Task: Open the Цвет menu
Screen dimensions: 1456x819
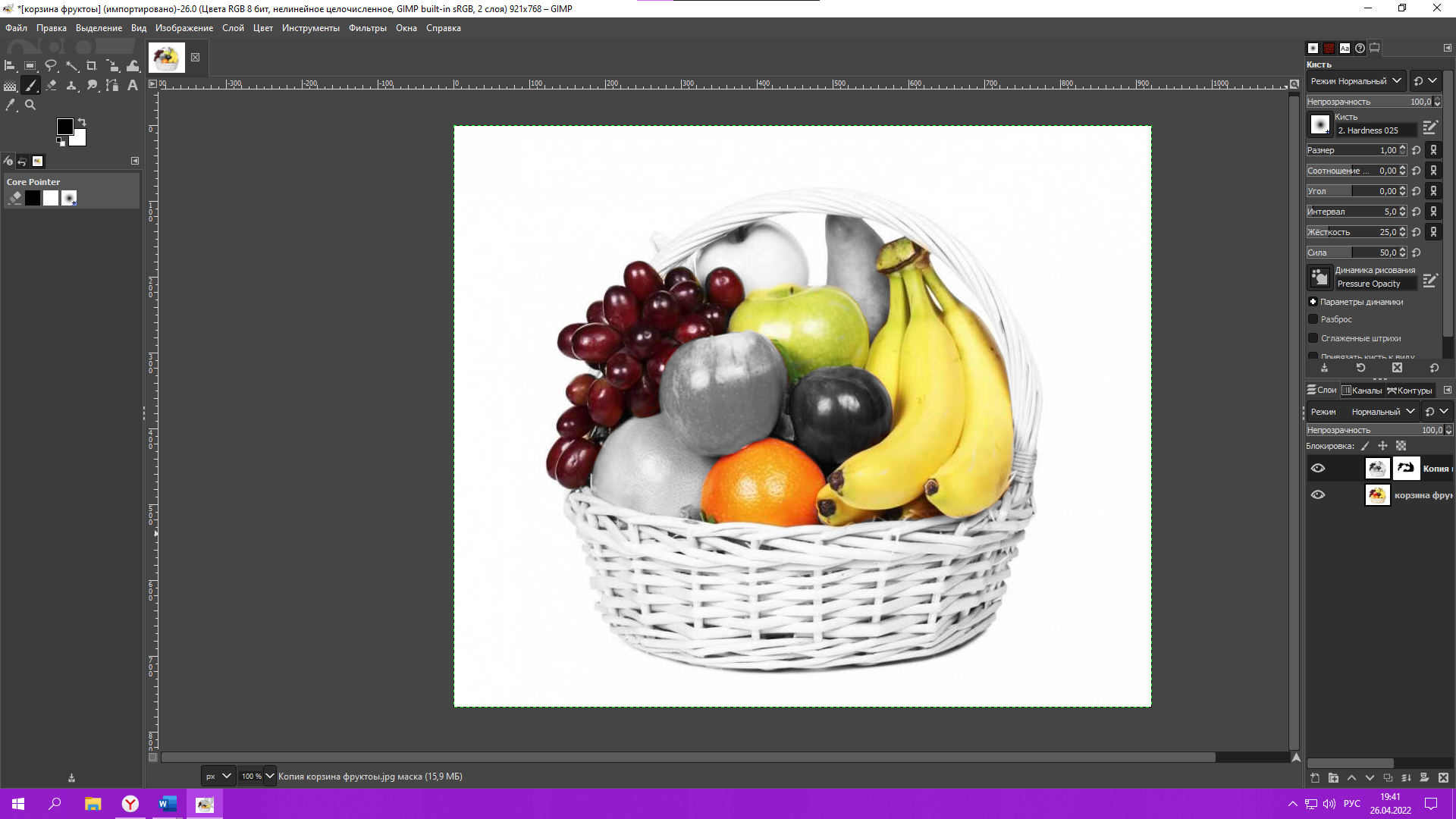Action: pyautogui.click(x=263, y=28)
